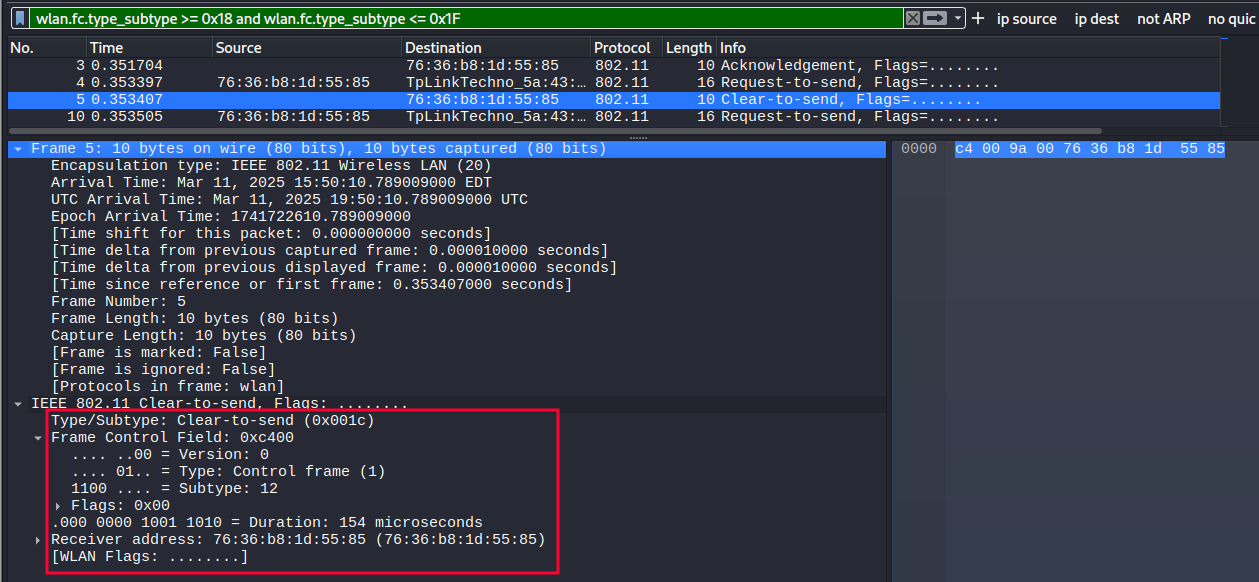Expand the Receiver address node
Viewport: 1259px width, 582px height.
click(39, 540)
